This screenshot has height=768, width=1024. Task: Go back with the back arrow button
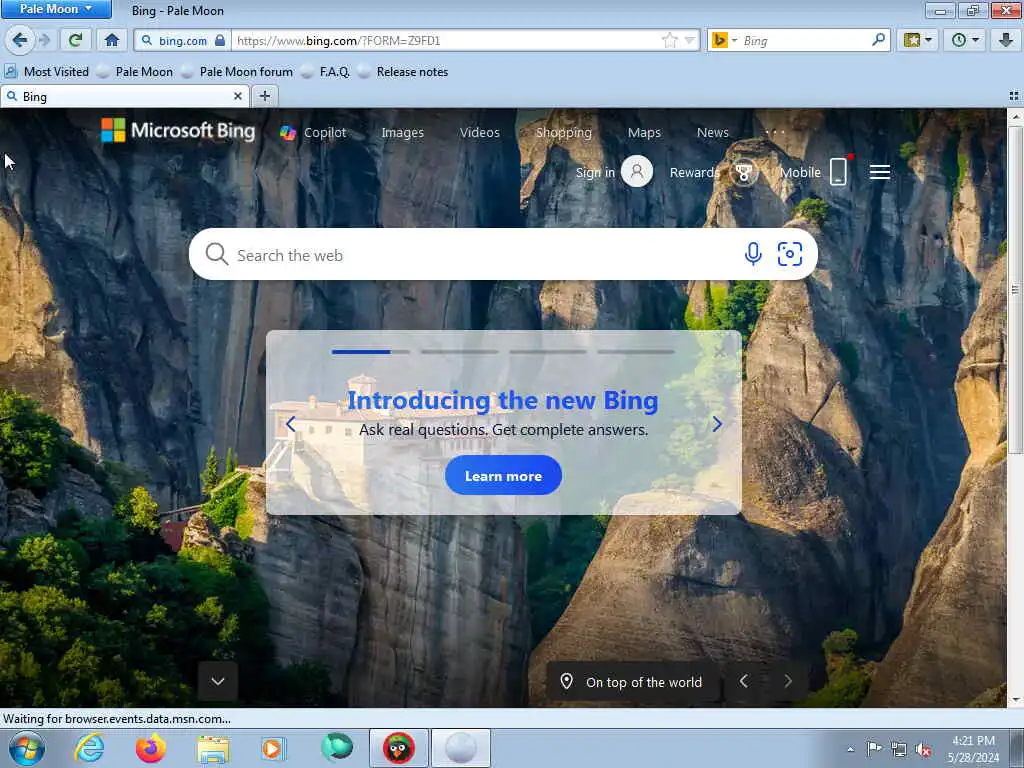click(20, 40)
